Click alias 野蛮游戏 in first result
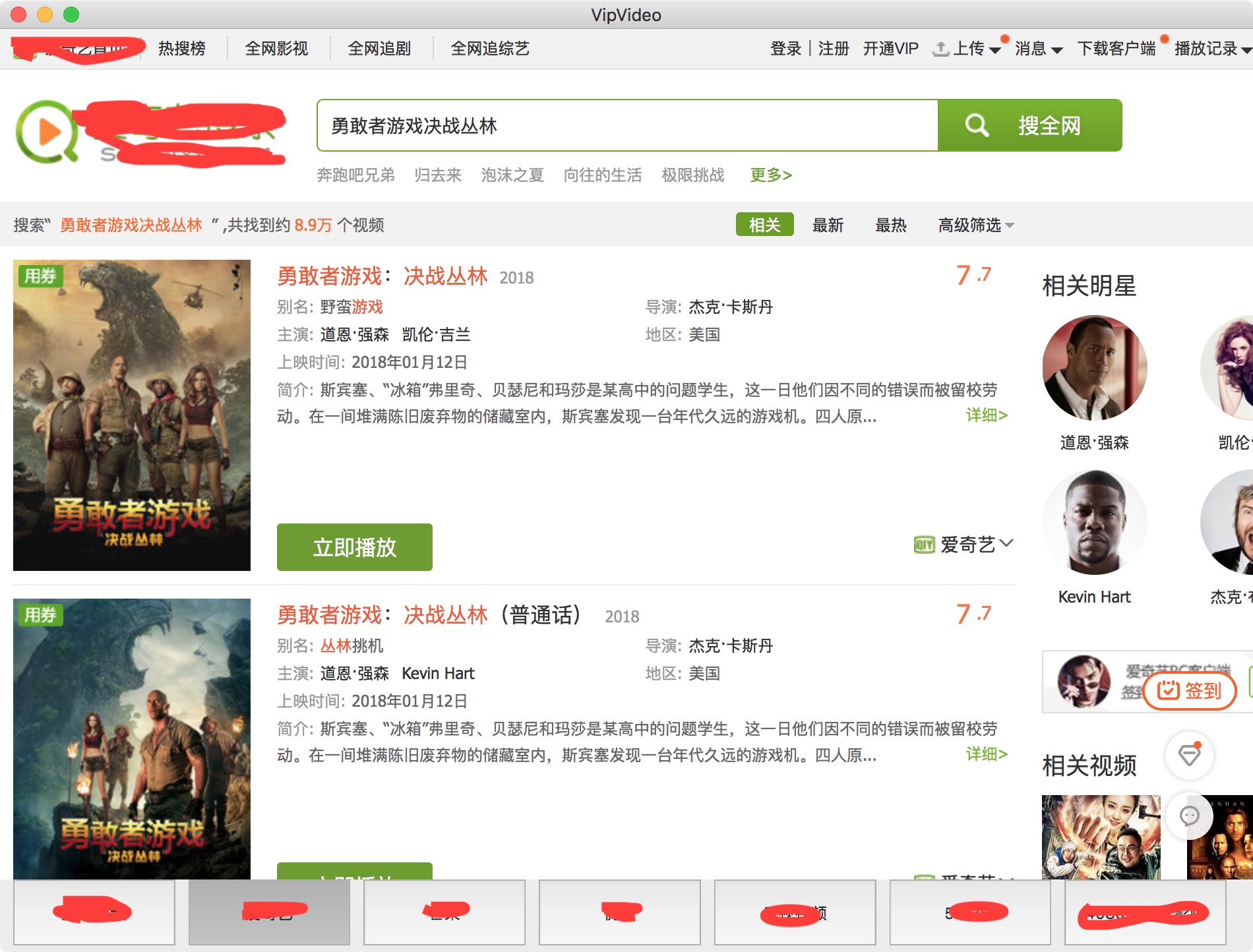This screenshot has height=952, width=1253. 351,307
